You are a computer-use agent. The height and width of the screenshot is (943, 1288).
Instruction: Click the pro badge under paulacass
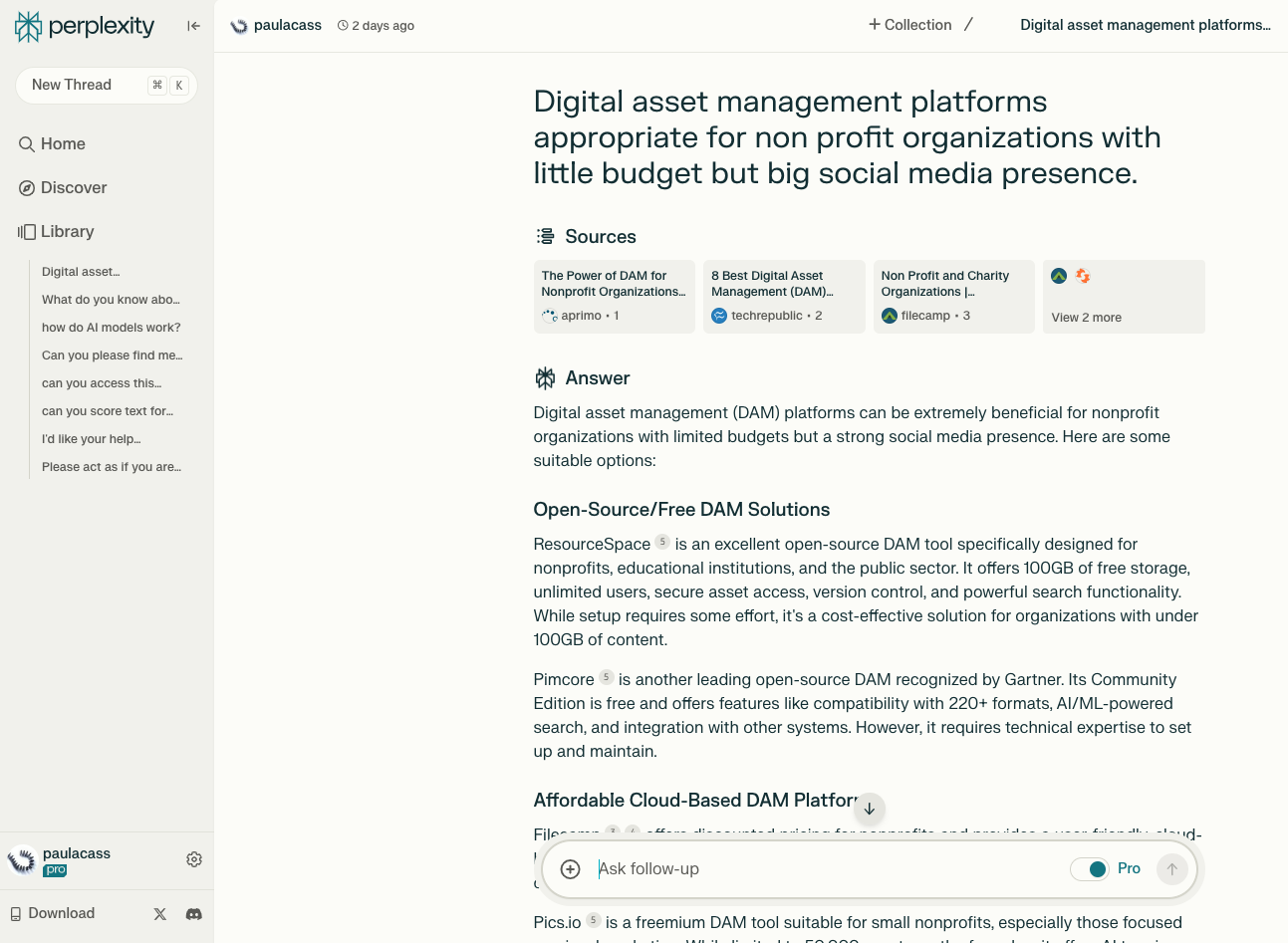[x=55, y=870]
